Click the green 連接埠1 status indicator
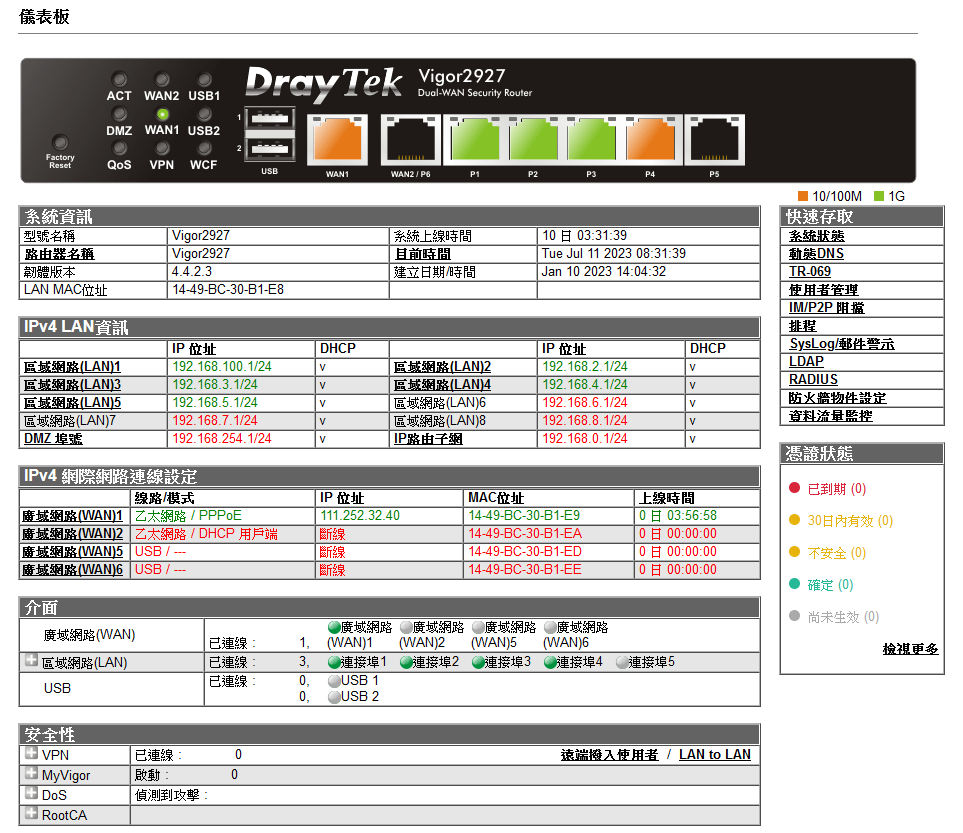The image size is (963, 833). pyautogui.click(x=334, y=663)
